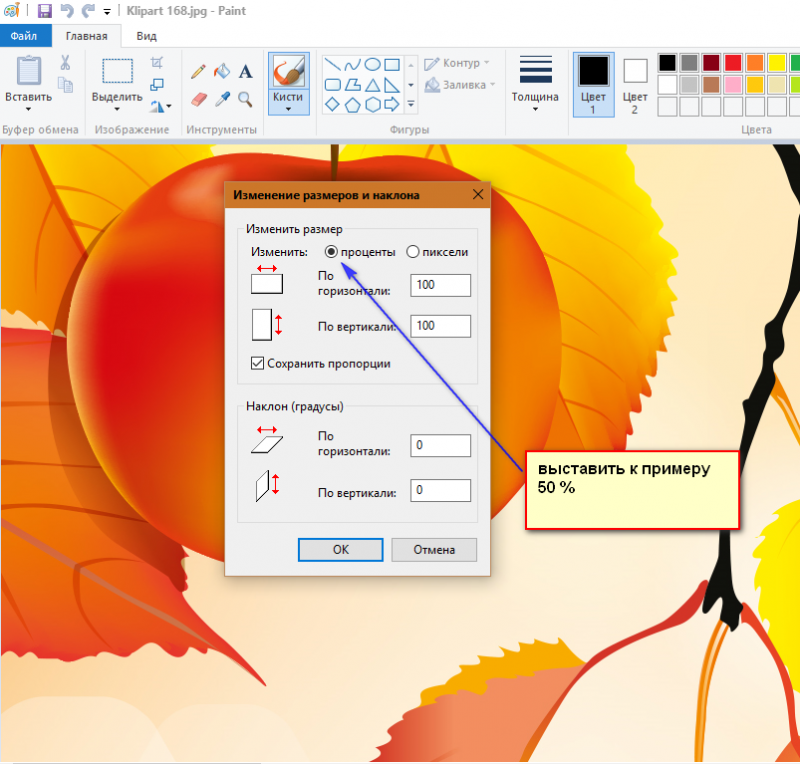This screenshot has width=800, height=764.
Task: Pick the black swatch in the palette
Action: [x=667, y=63]
